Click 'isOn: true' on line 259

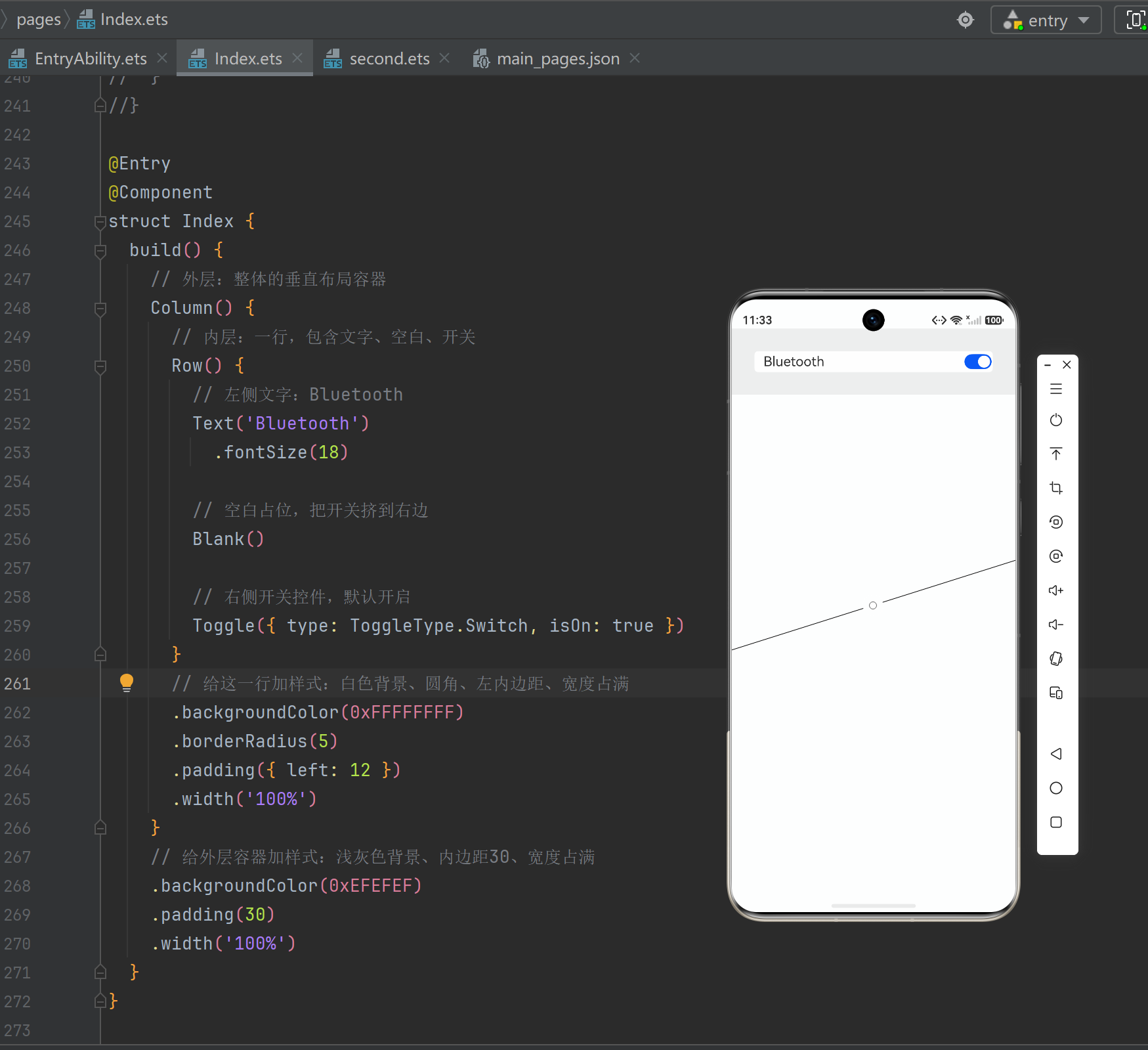[601, 626]
